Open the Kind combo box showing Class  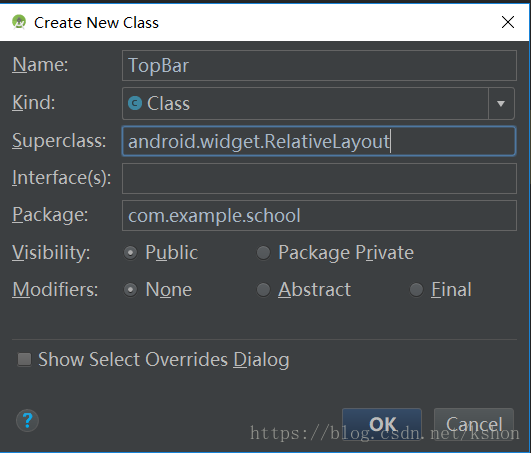click(318, 103)
